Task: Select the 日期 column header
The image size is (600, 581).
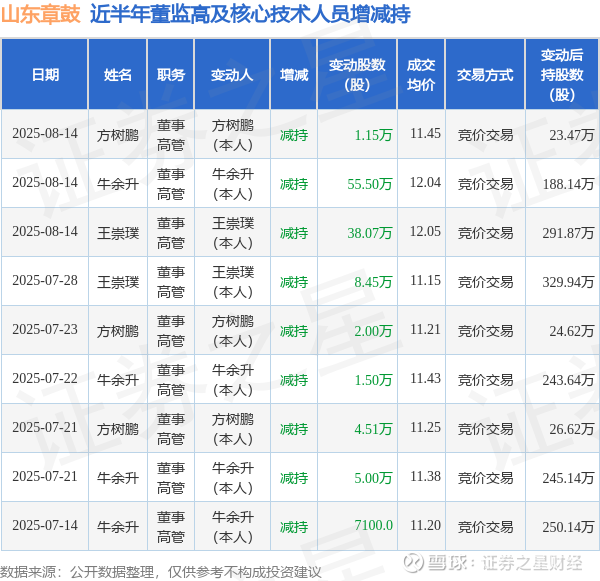Action: [x=45, y=74]
